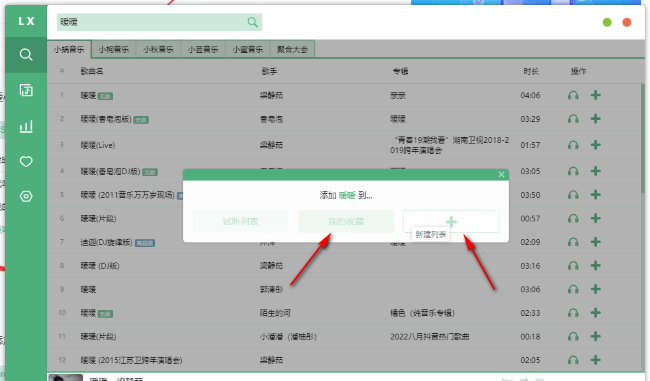This screenshot has width=650, height=381.
Task: Click the LX logo in sidebar
Action: [x=26, y=21]
